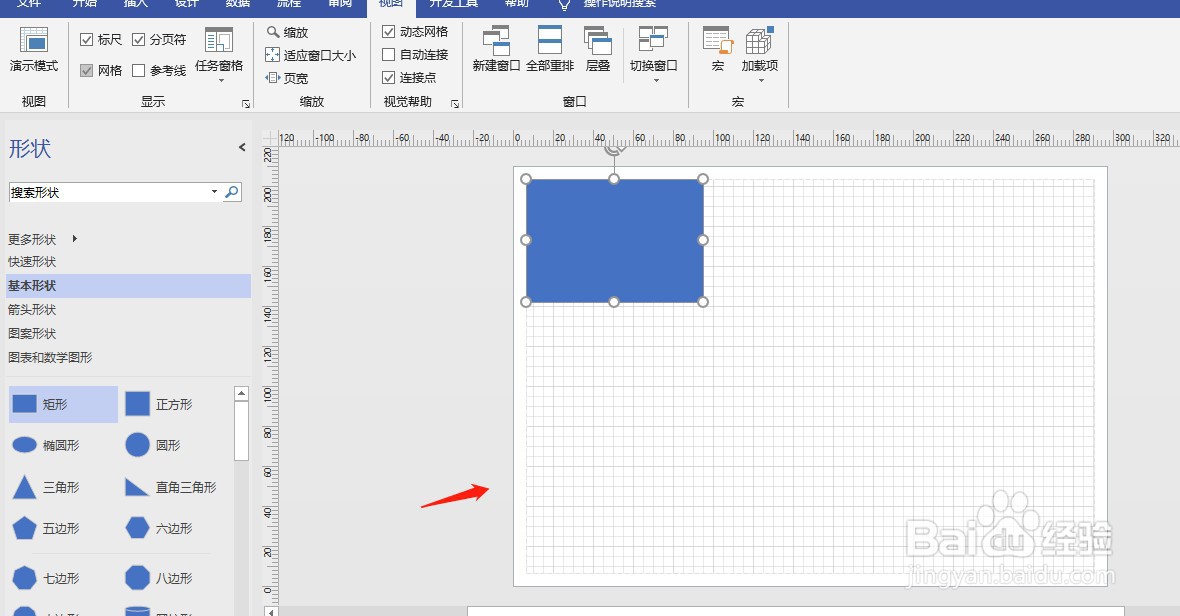Toggle the 标尺 ruler checkbox
1180x616 pixels.
click(87, 39)
